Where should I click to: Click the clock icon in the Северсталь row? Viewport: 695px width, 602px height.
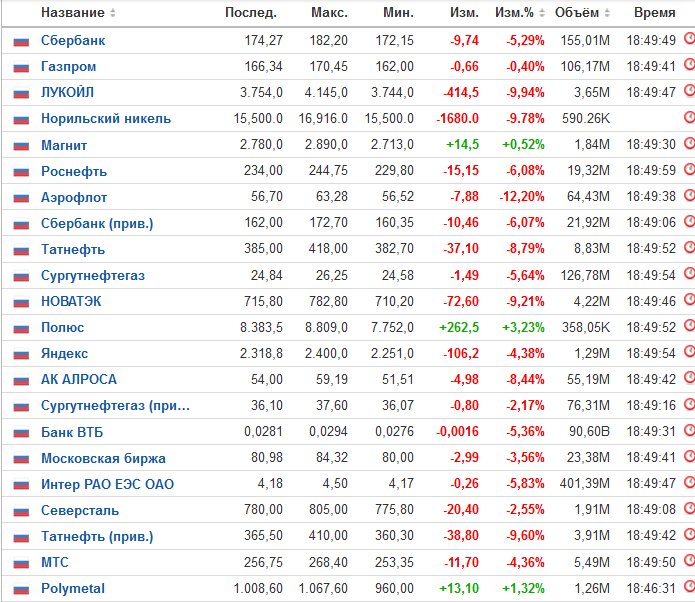[689, 508]
